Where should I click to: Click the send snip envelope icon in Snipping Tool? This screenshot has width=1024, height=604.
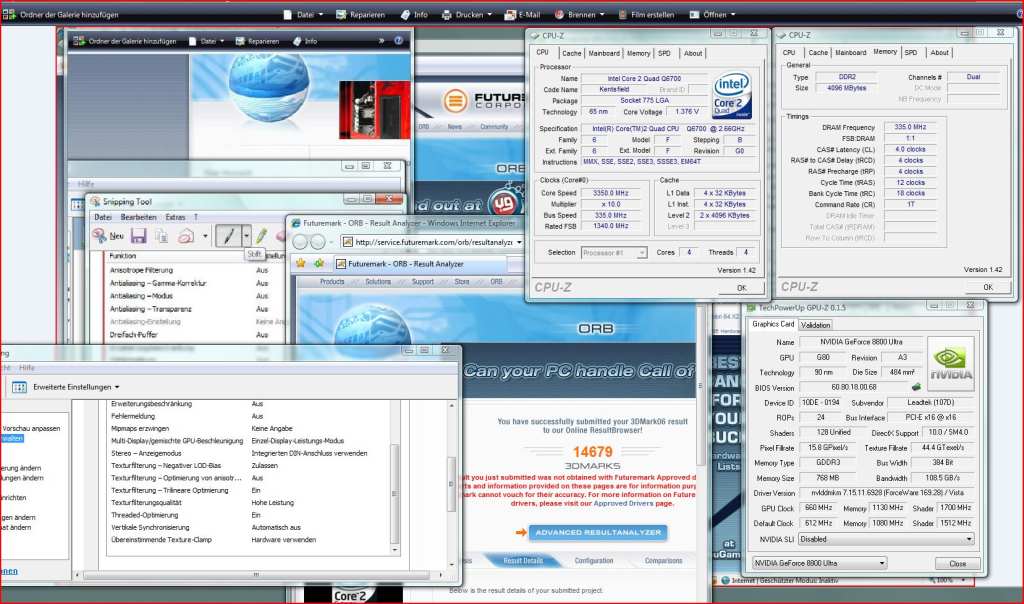(x=186, y=236)
